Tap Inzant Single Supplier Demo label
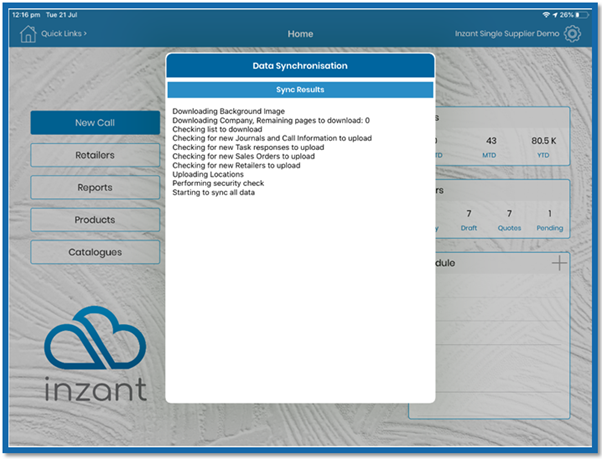 pyautogui.click(x=507, y=34)
